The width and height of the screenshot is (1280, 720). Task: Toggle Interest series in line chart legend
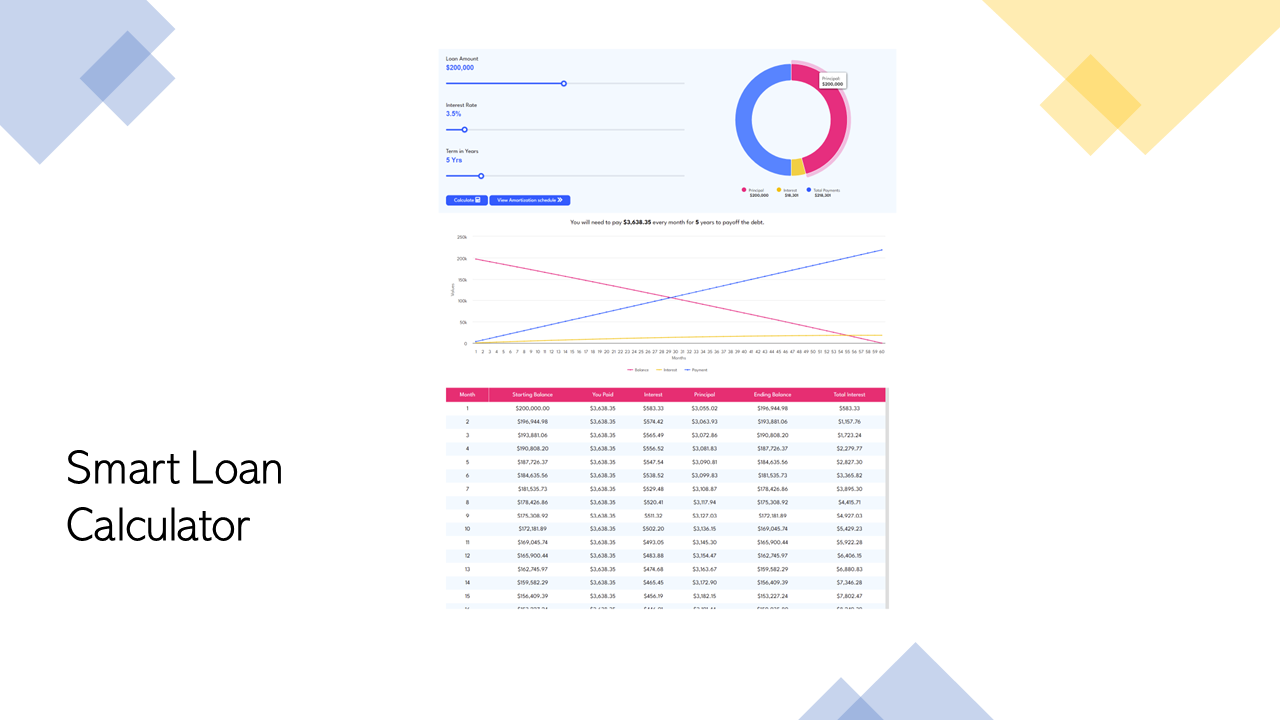click(x=666, y=370)
